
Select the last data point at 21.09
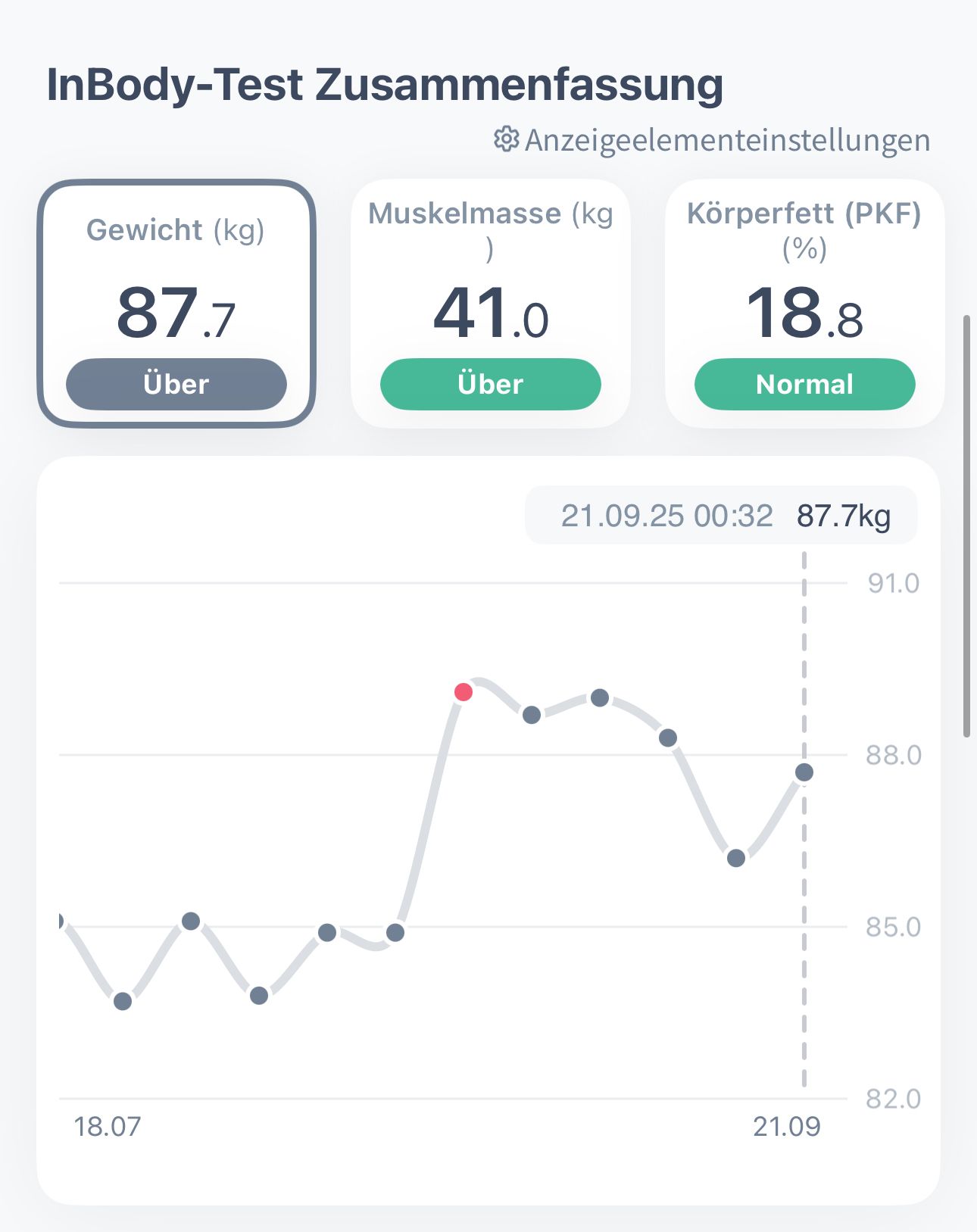pos(804,772)
